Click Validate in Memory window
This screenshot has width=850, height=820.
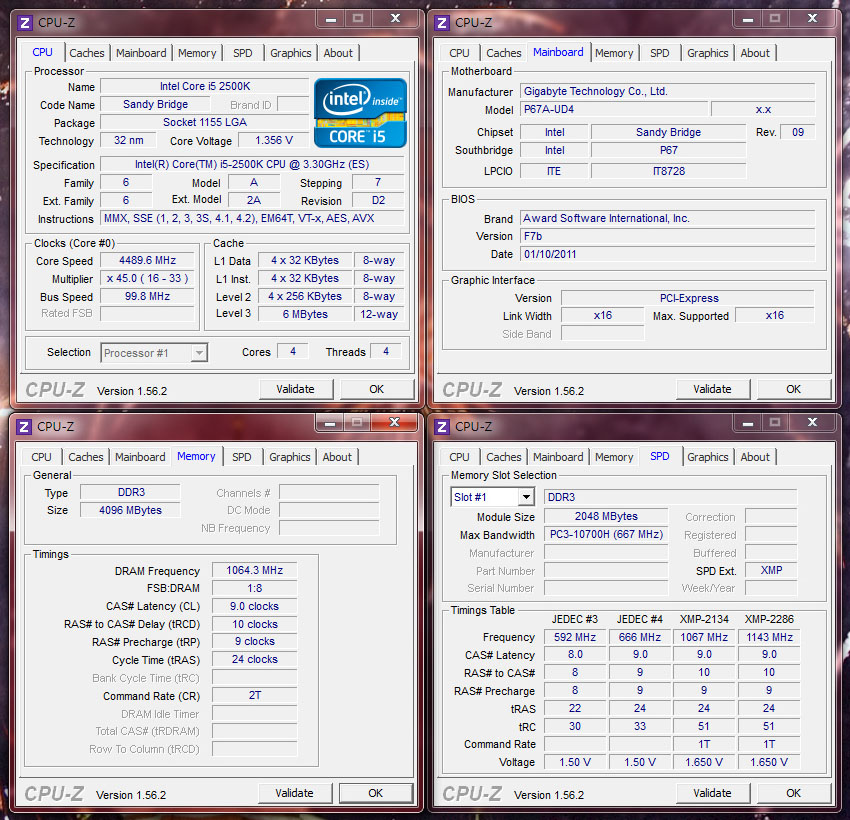point(294,793)
